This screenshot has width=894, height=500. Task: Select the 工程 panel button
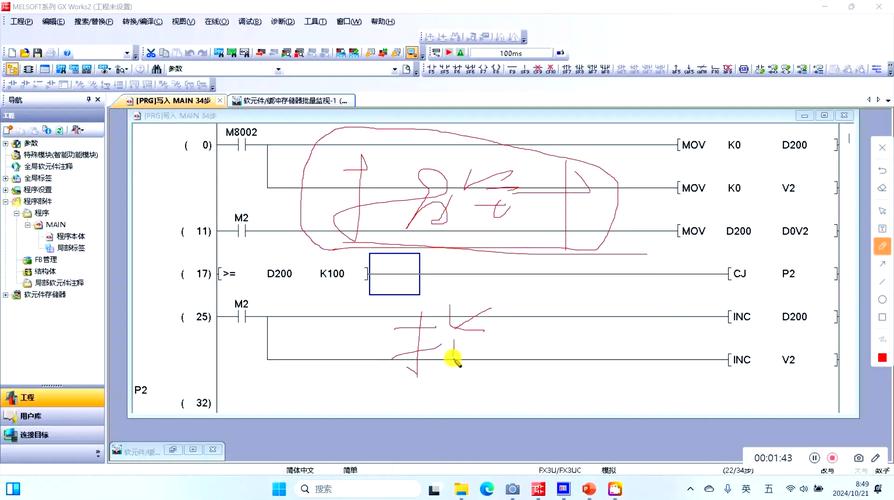[x=52, y=397]
